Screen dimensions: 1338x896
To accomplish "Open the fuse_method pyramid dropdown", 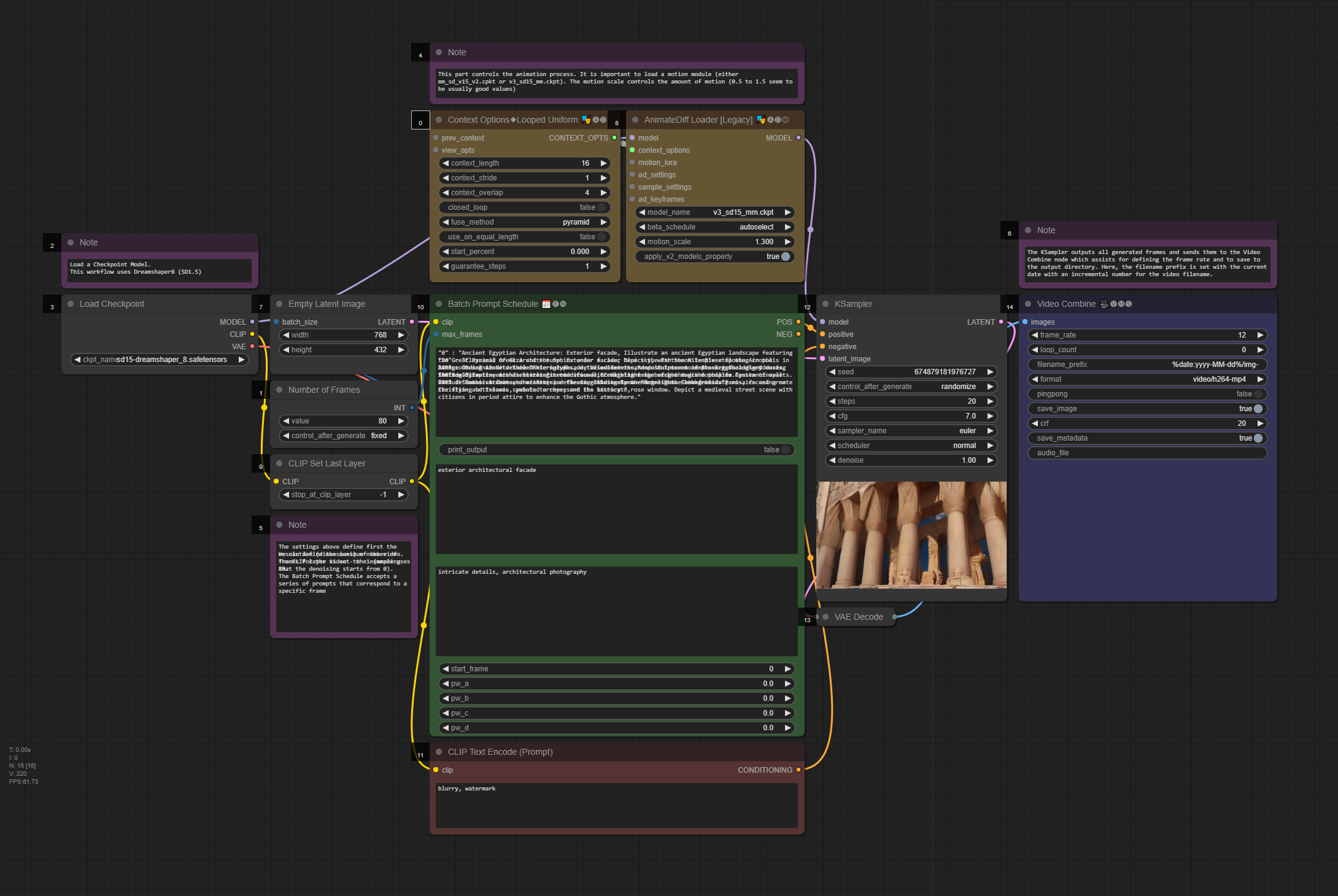I will pyautogui.click(x=525, y=222).
